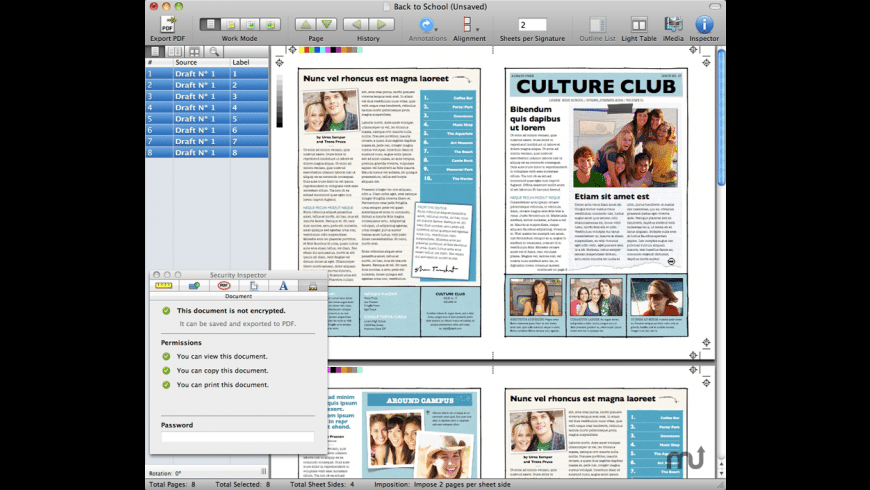Select row 4 Draft N° 1
The height and width of the screenshot is (490, 870).
click(x=207, y=108)
